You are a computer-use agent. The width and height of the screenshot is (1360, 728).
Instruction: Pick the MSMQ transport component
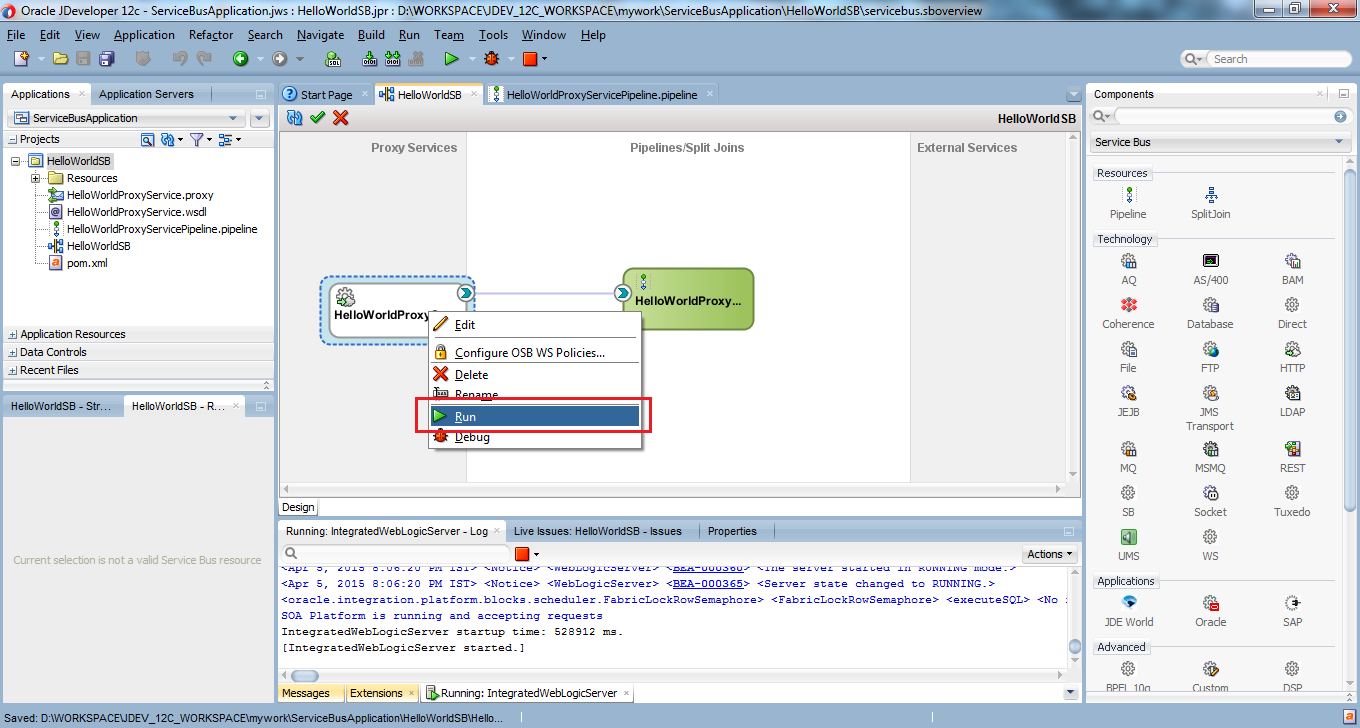[x=1210, y=457]
